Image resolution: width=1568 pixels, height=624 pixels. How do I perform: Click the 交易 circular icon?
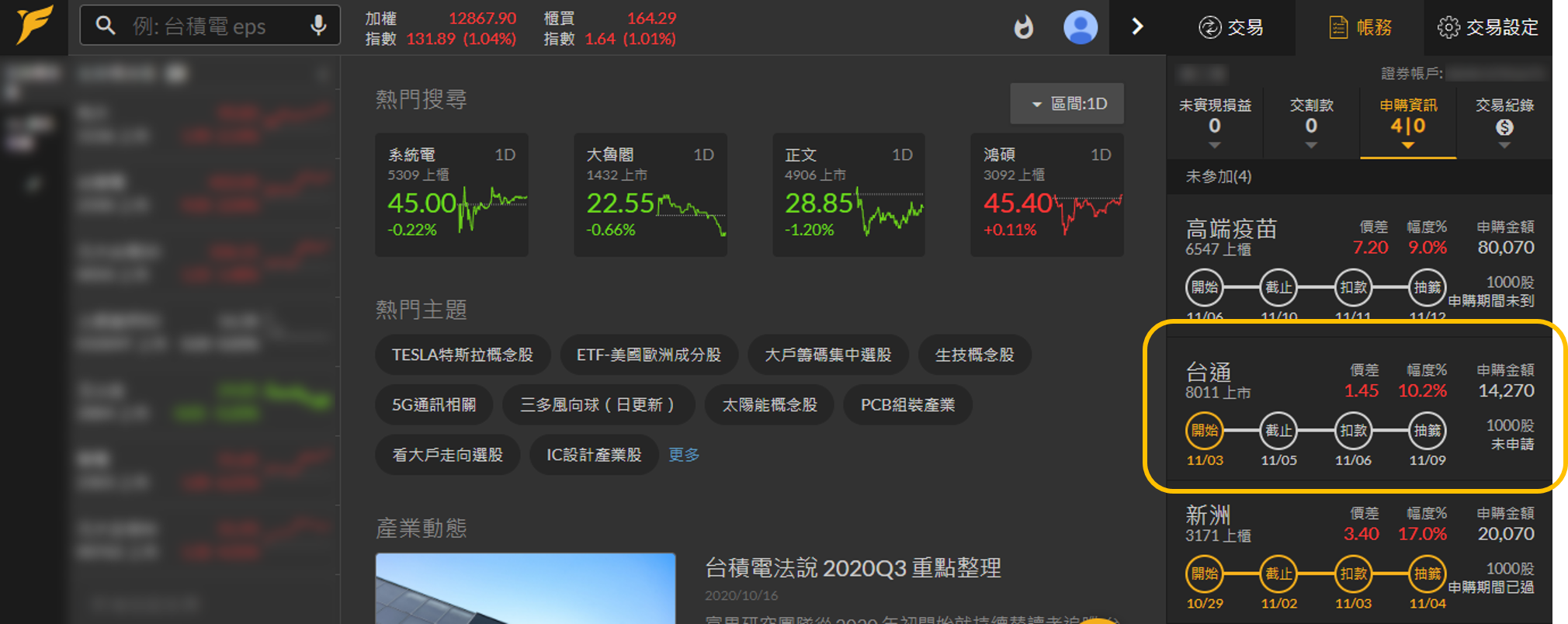click(1209, 27)
